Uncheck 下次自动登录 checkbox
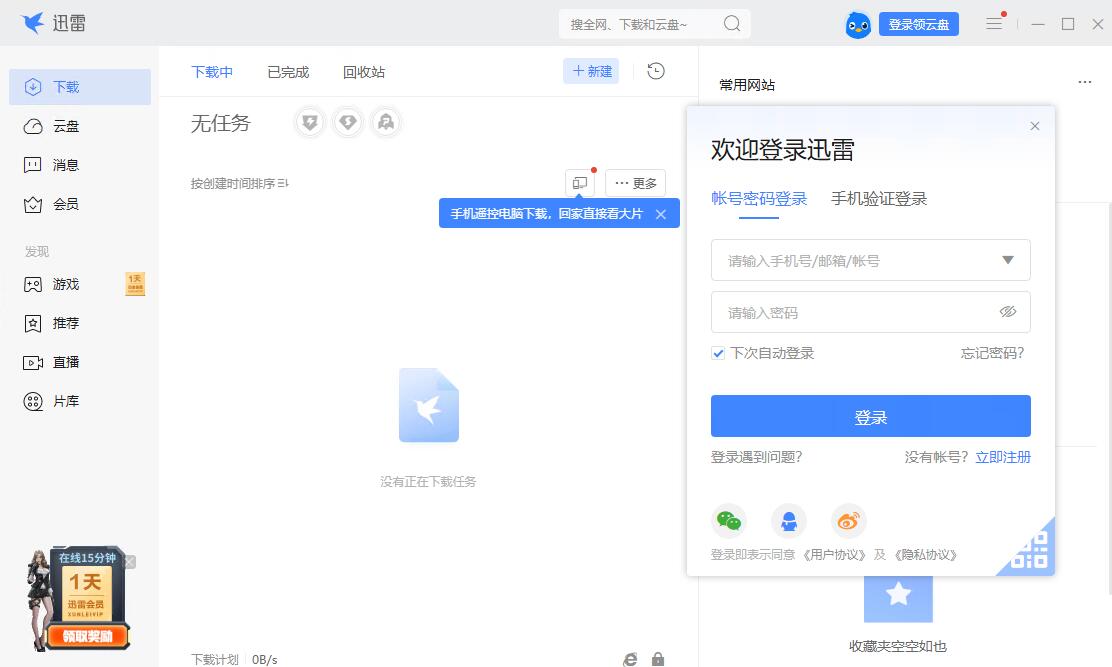Screen dimensions: 1112x667 tap(718, 353)
